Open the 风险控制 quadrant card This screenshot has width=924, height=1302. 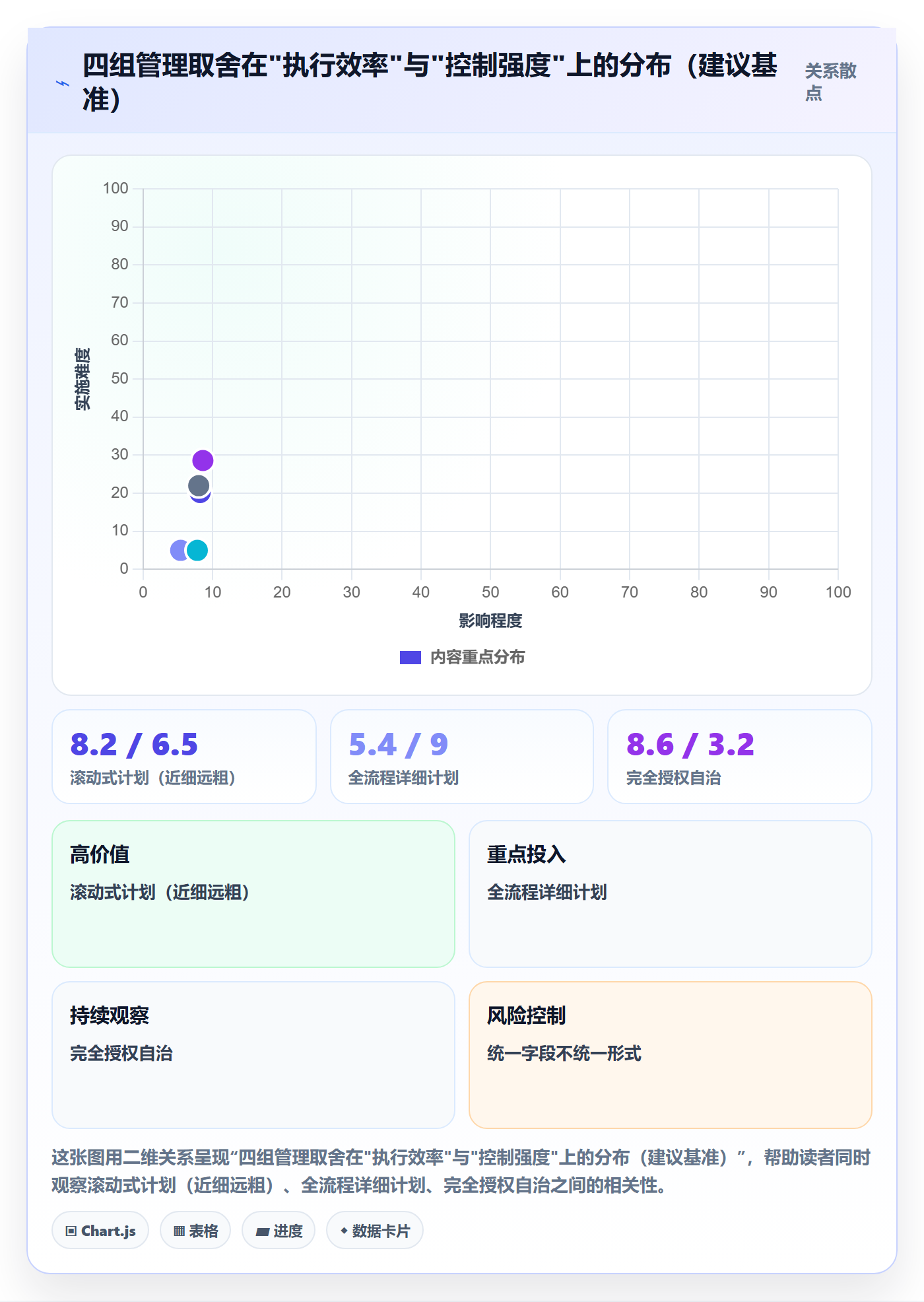click(x=671, y=1055)
